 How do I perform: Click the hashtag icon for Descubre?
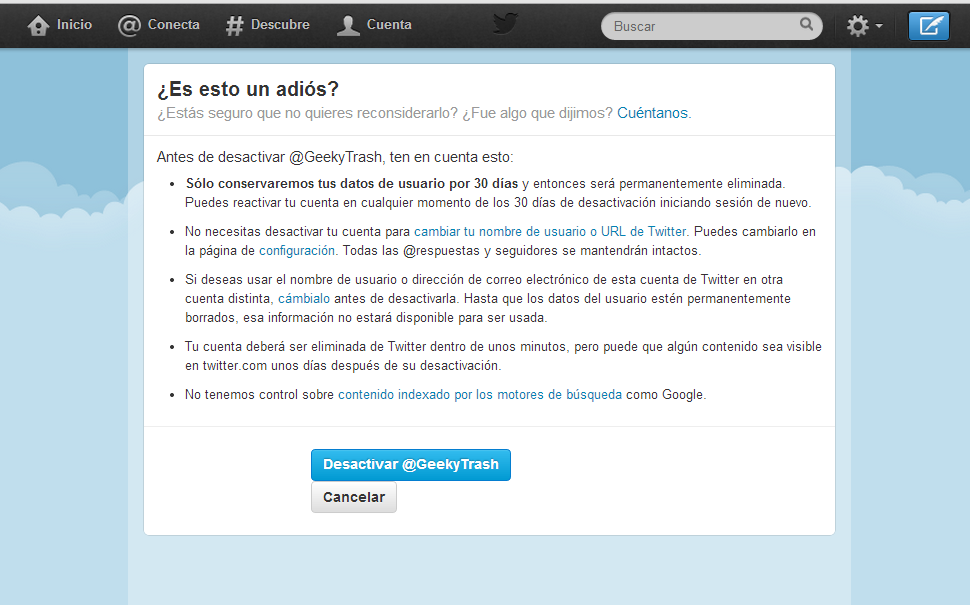coord(235,26)
